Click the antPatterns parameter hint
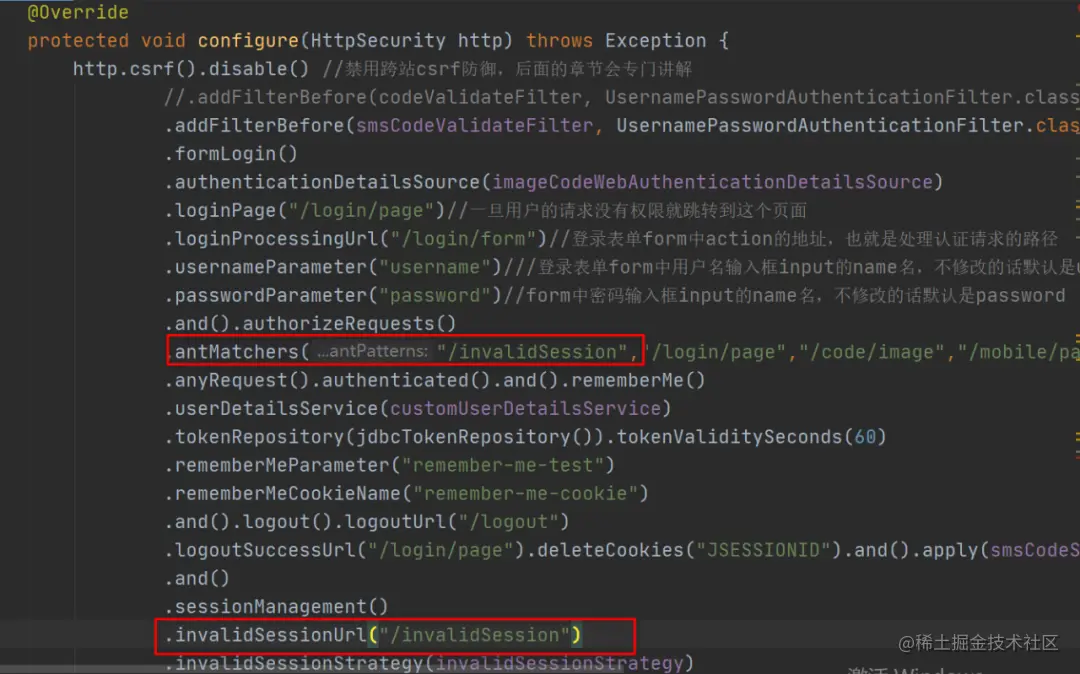The image size is (1080, 674). click(x=372, y=351)
